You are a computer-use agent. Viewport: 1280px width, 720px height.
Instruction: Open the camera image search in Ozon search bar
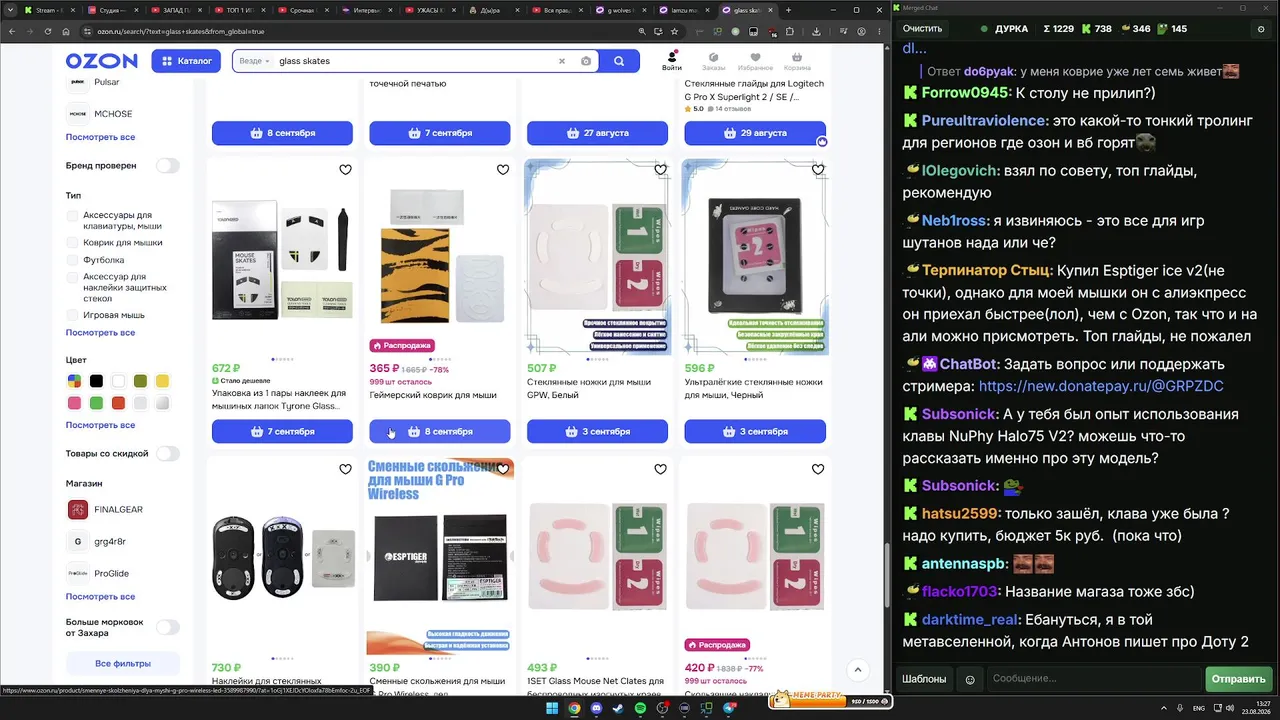pos(586,61)
